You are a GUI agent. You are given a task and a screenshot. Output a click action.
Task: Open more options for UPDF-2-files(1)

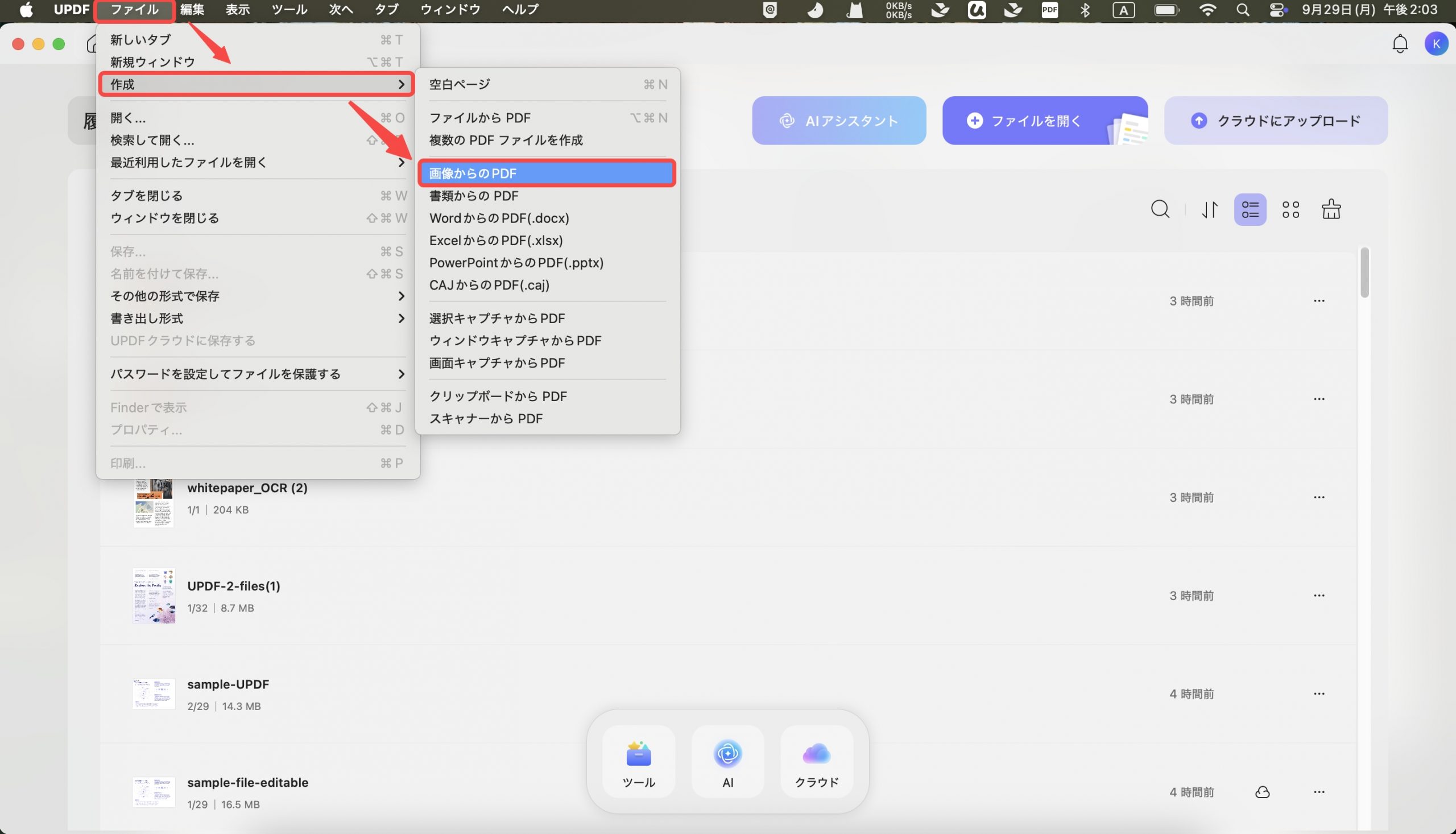(1319, 596)
